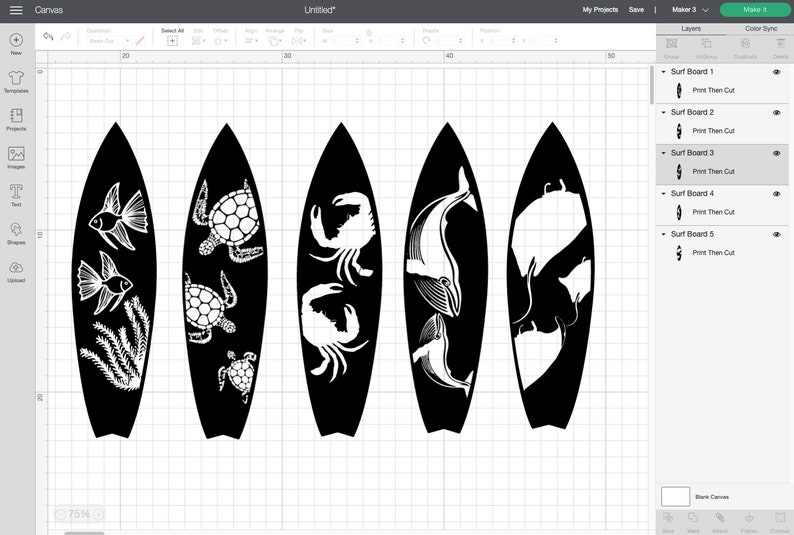Viewport: 794px width, 535px height.
Task: Open the Images library
Action: point(16,154)
